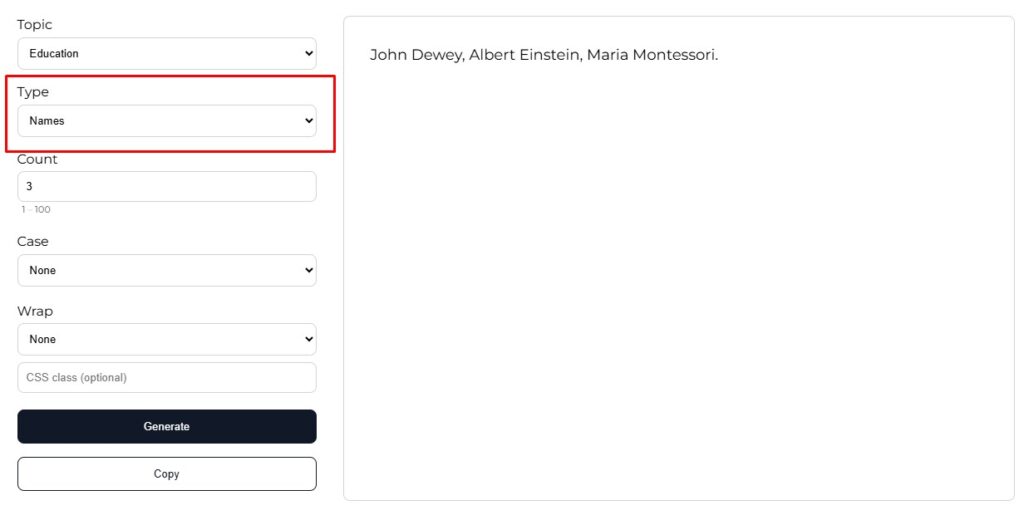Click the chevron arrow on Topic select
This screenshot has width=1024, height=515.
[308, 53]
